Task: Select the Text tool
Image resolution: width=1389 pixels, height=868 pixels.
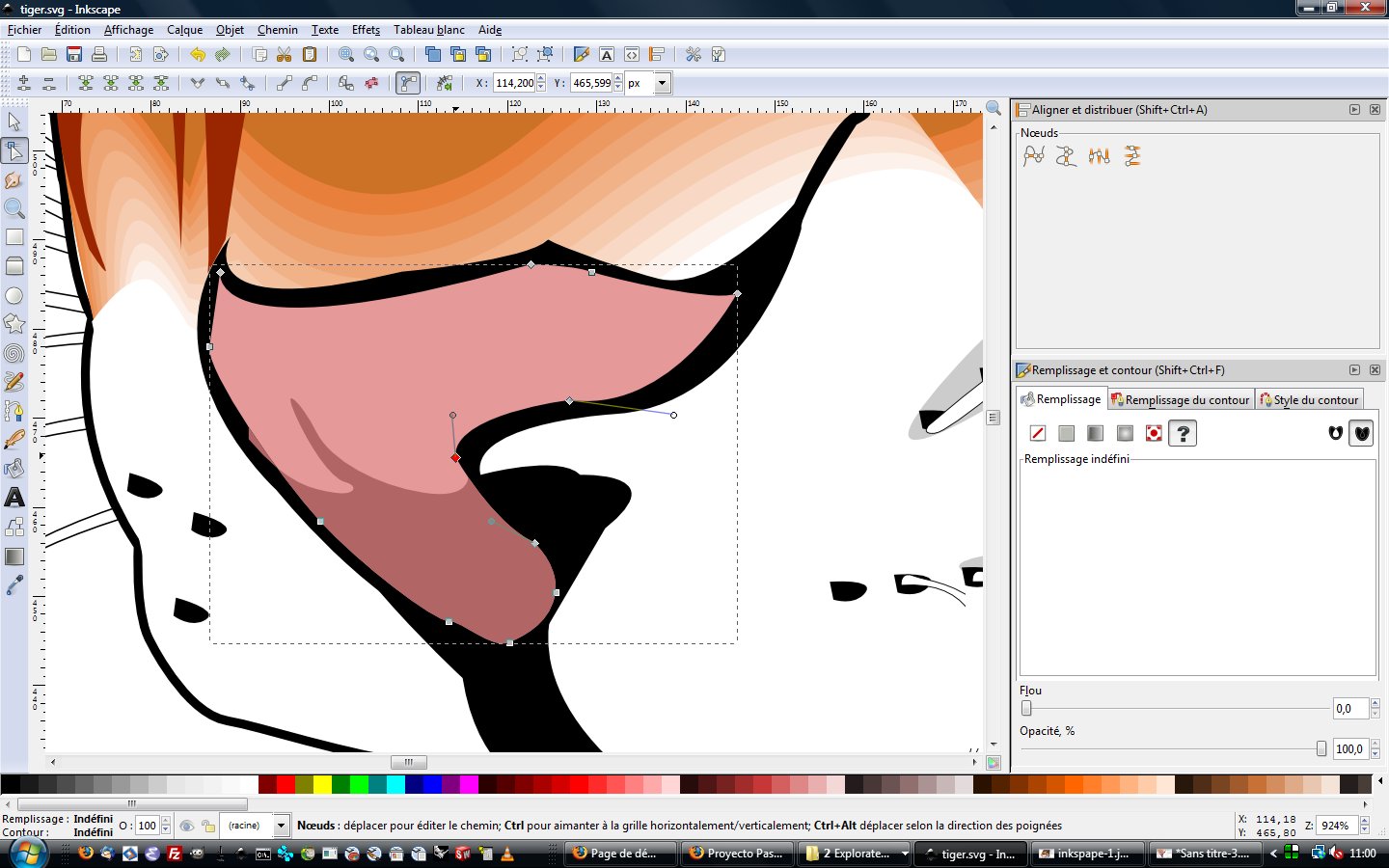Action: click(x=14, y=498)
